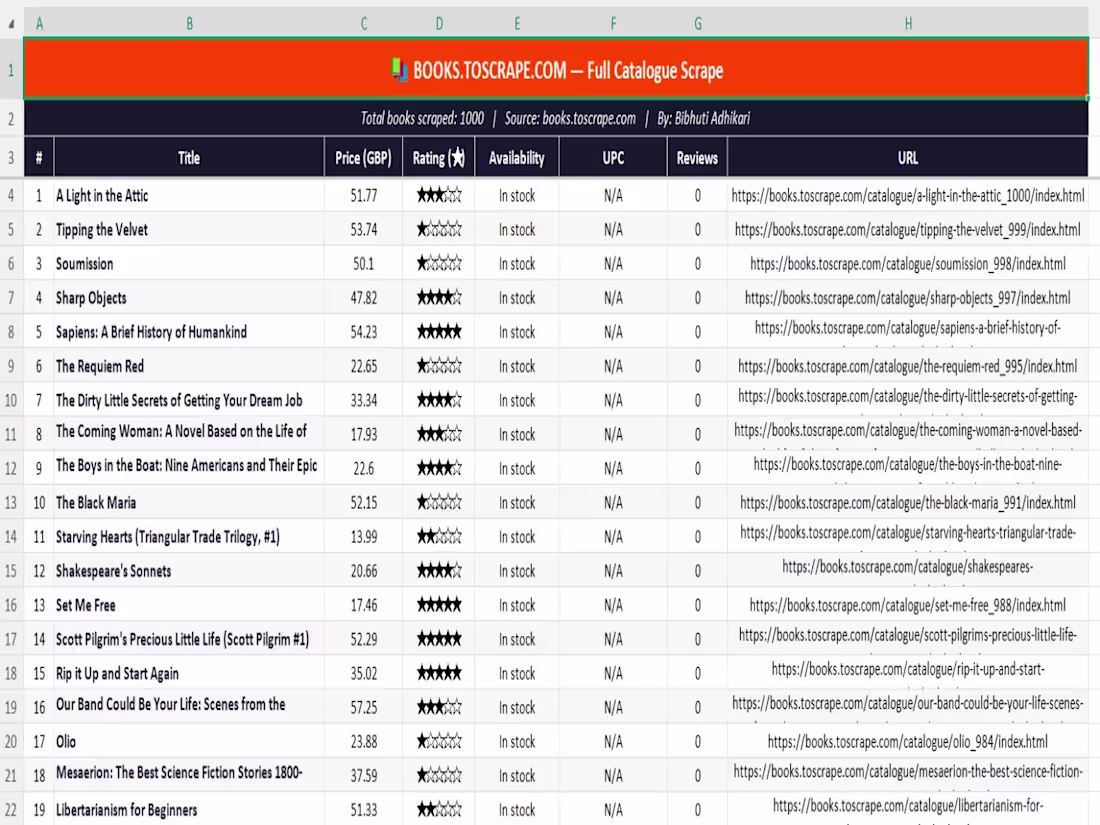
Task: Select column E header
Action: [517, 24]
